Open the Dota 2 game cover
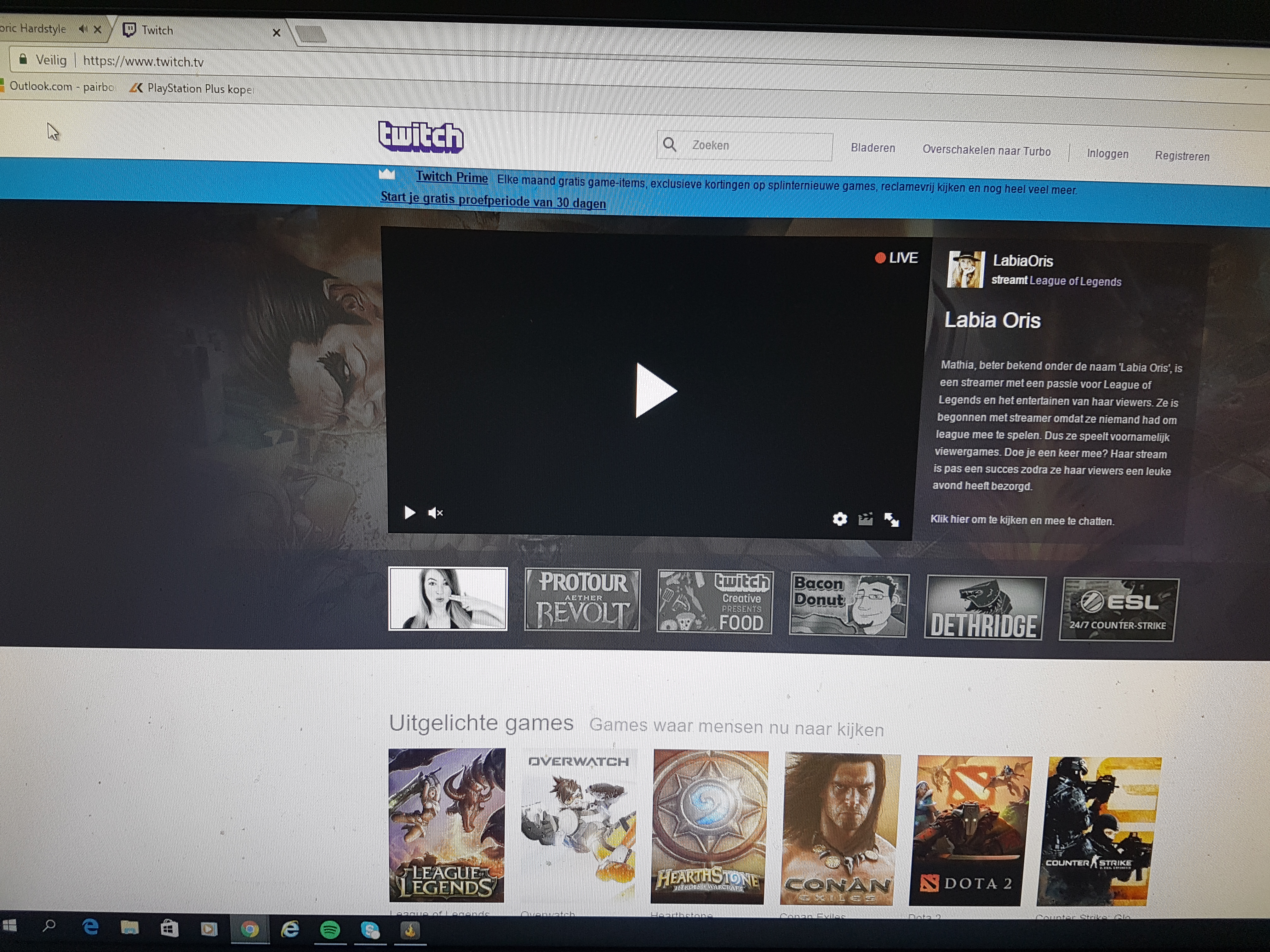1270x952 pixels. 971,831
